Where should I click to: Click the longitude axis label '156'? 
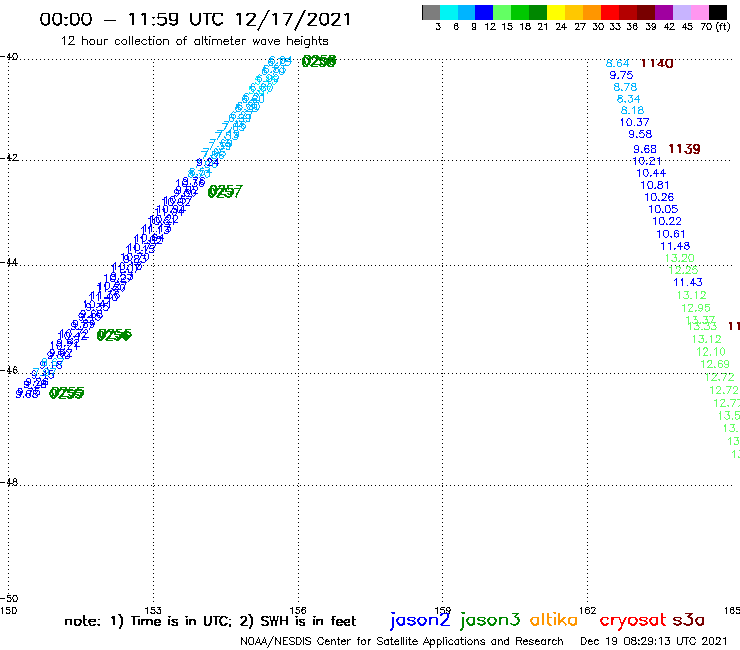coord(298,611)
